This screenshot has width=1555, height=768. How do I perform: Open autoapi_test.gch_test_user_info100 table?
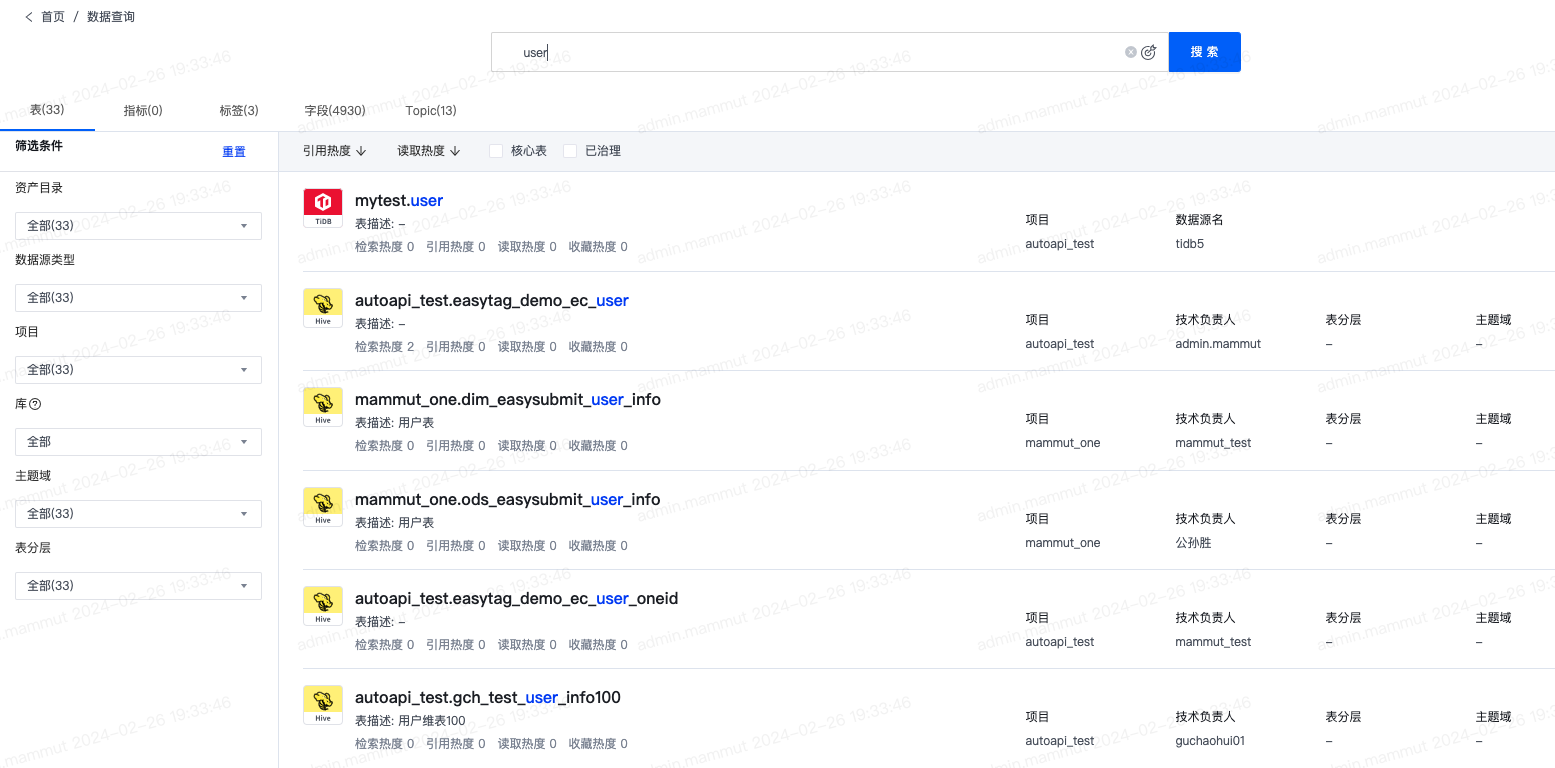coord(488,697)
